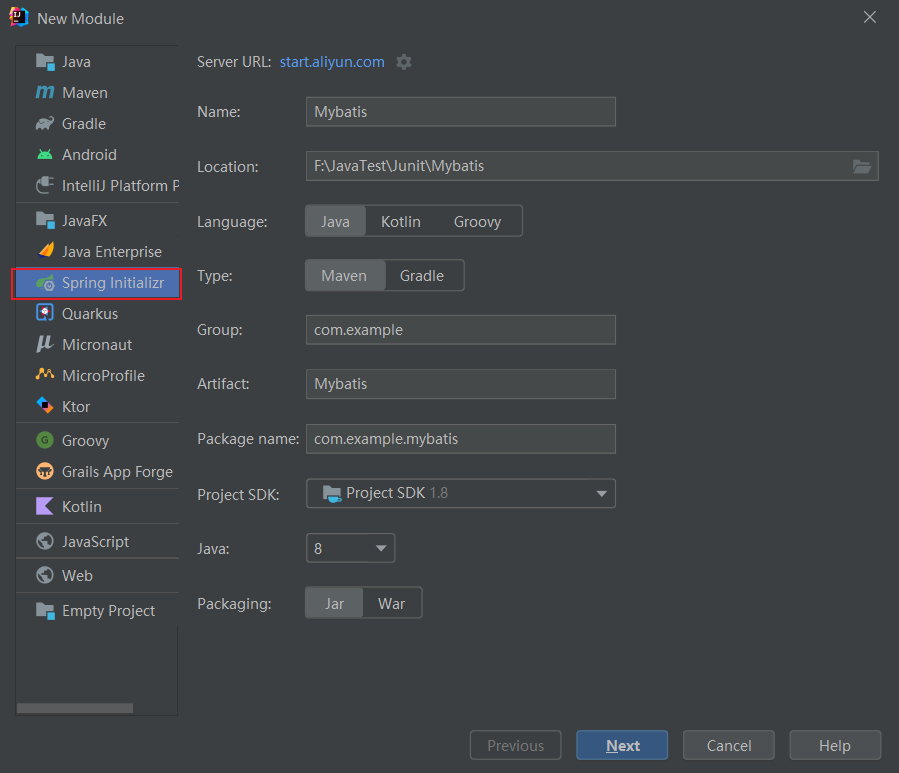Image resolution: width=899 pixels, height=773 pixels.
Task: Click the Gradle elephant icon
Action: click(x=45, y=124)
